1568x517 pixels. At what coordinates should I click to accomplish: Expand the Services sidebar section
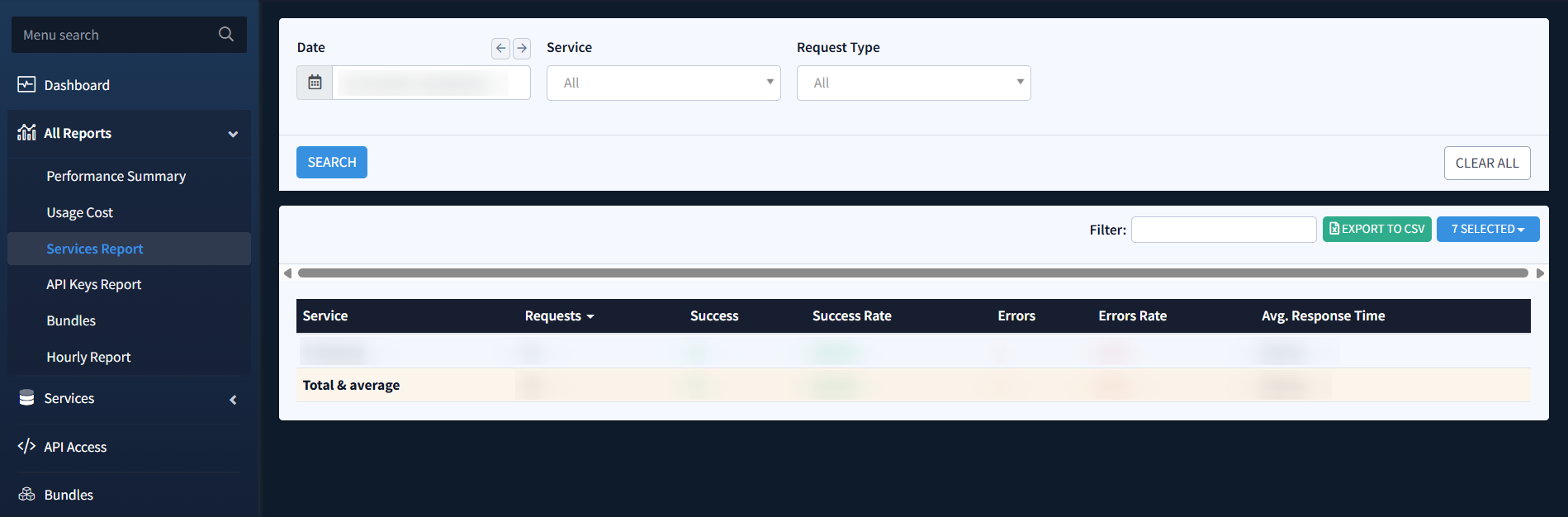click(233, 400)
